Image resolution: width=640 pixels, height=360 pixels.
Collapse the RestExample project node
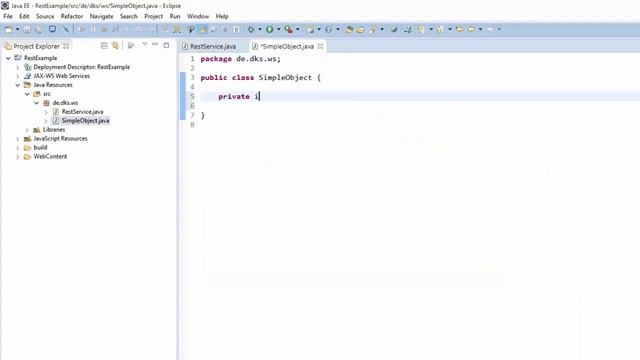[8, 58]
